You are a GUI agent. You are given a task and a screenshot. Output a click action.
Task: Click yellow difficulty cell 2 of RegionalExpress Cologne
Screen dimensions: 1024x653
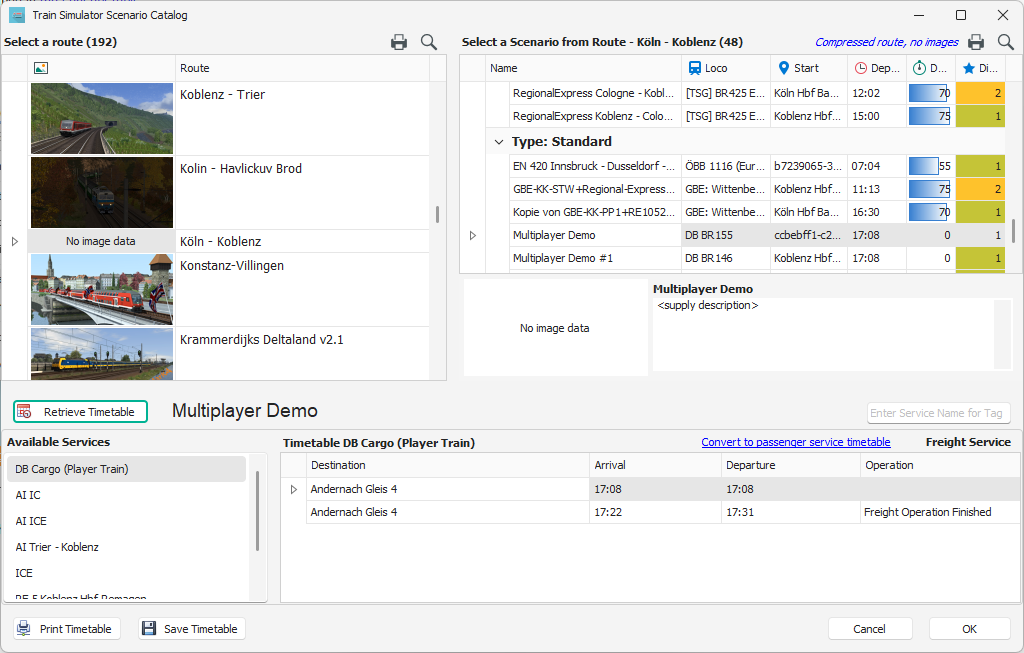[980, 93]
